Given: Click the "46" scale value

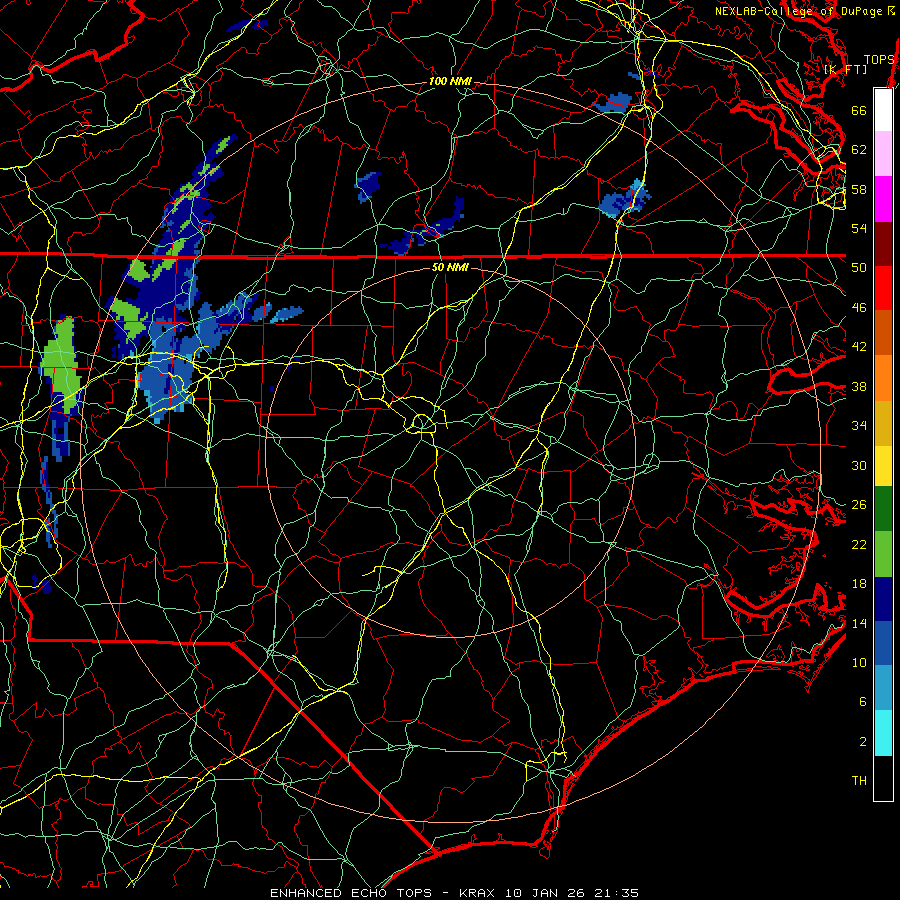Looking at the screenshot, I should pyautogui.click(x=859, y=308).
